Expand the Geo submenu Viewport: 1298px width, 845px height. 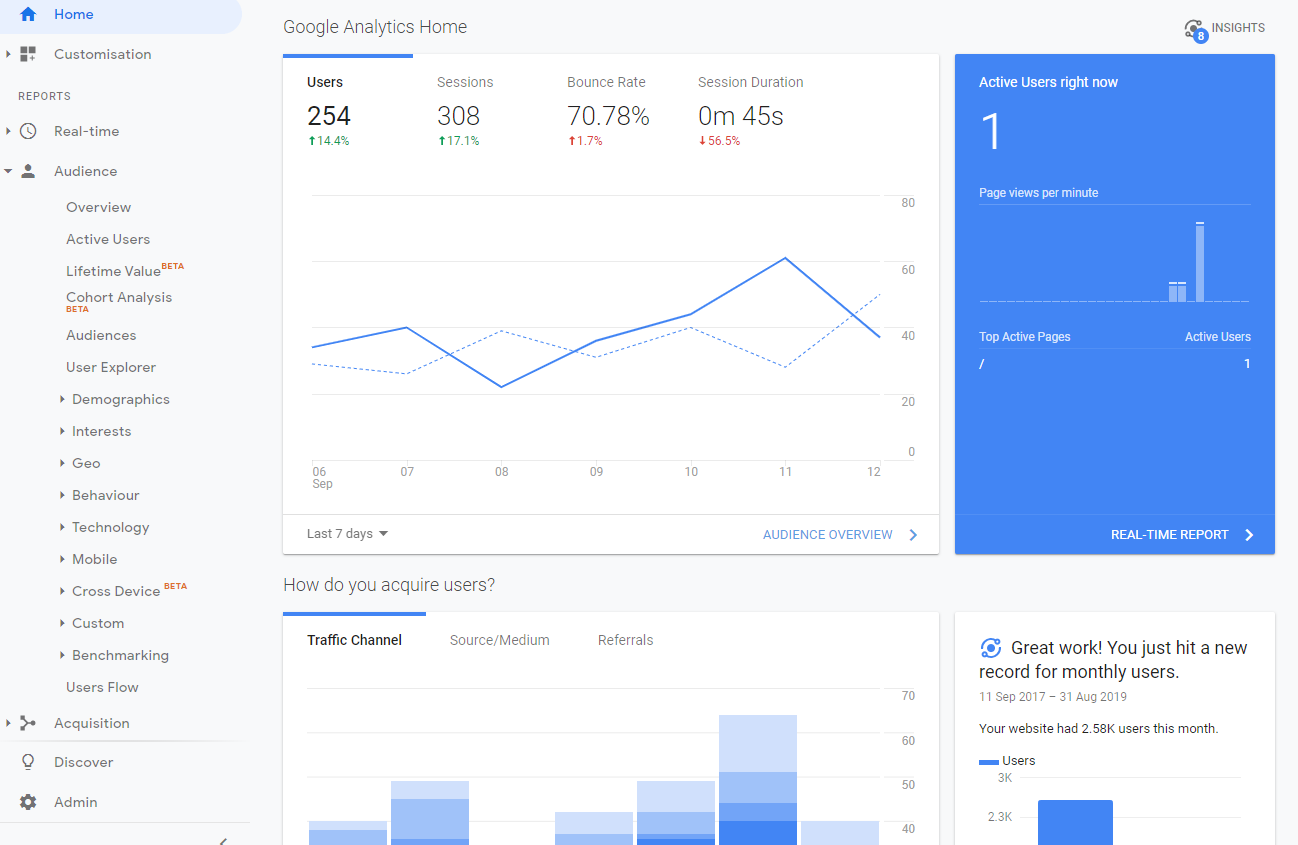coord(62,463)
